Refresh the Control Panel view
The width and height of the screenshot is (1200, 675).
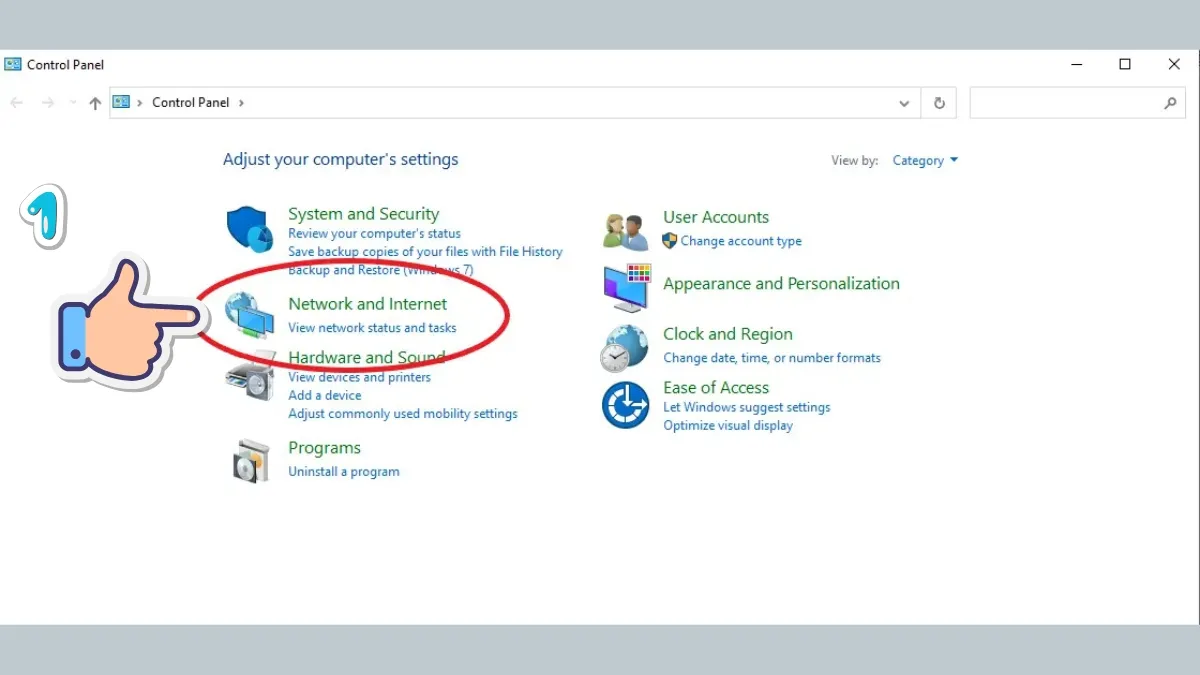click(939, 103)
